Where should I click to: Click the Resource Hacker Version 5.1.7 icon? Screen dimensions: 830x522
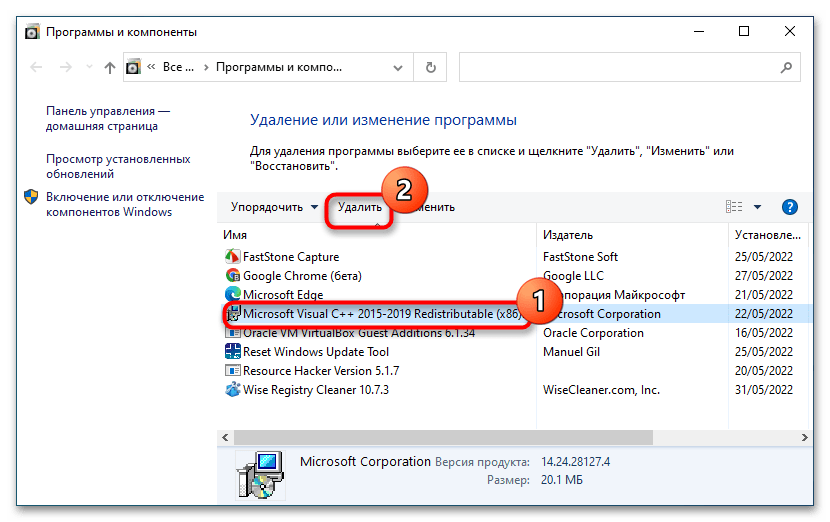click(233, 371)
